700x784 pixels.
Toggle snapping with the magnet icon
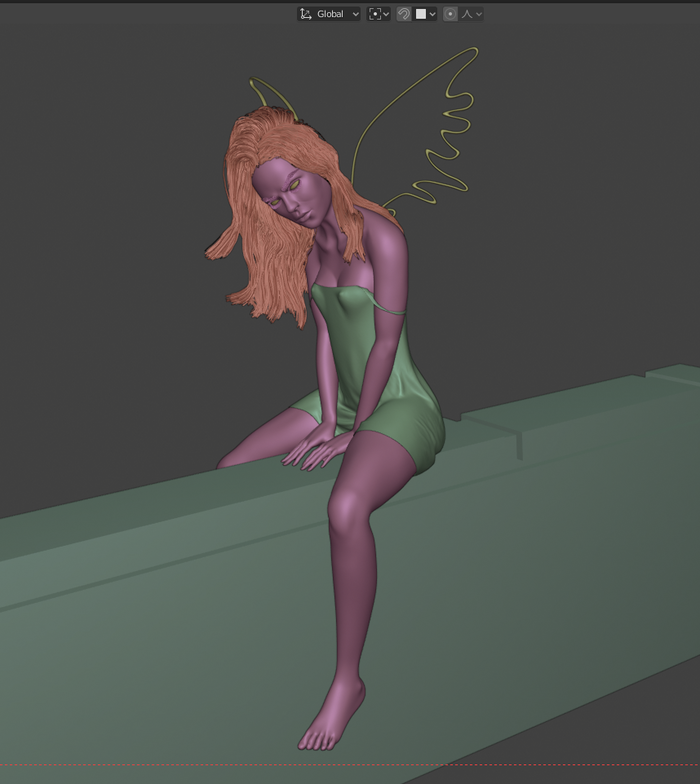pyautogui.click(x=404, y=14)
